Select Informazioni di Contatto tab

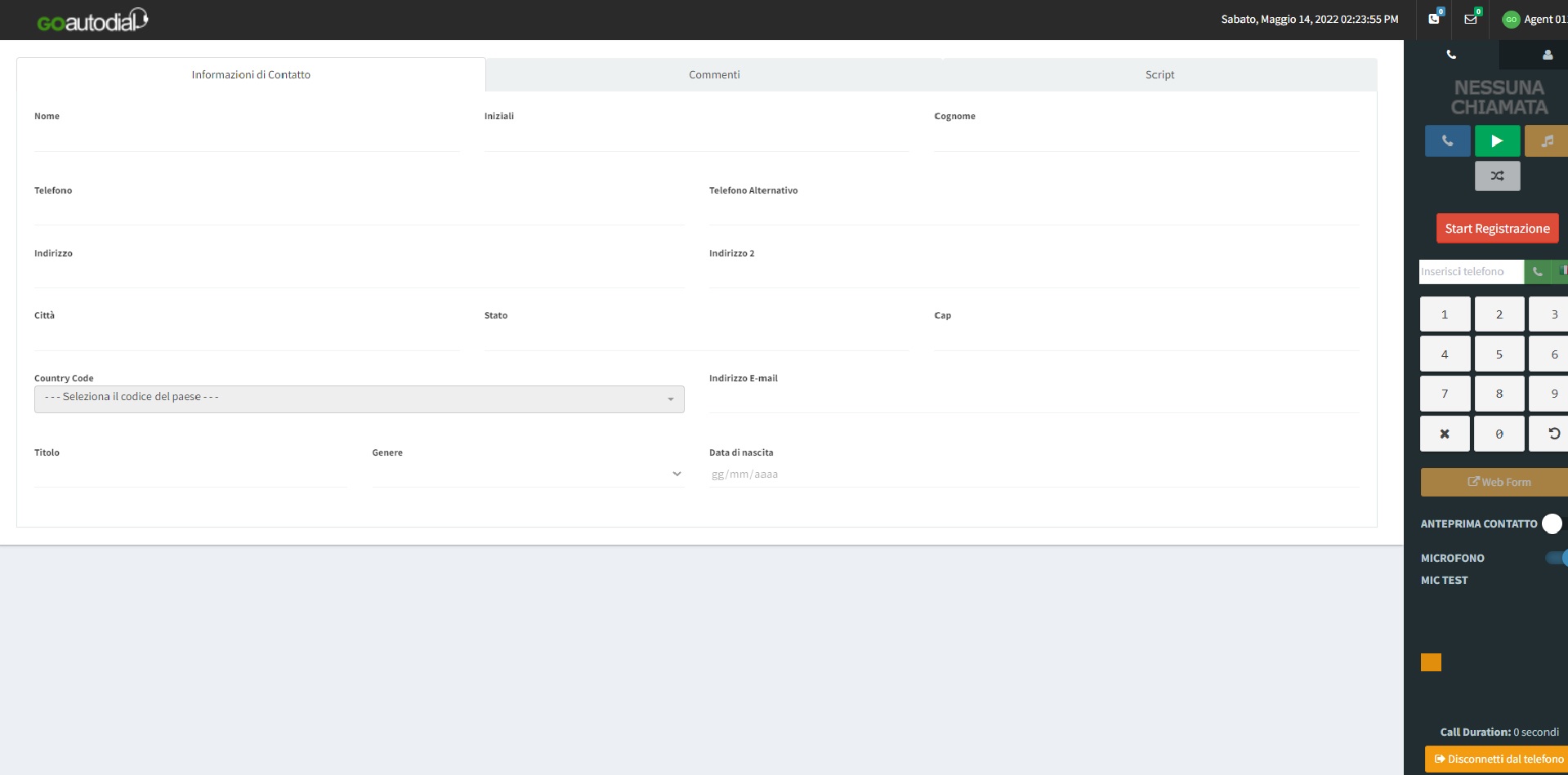point(251,74)
